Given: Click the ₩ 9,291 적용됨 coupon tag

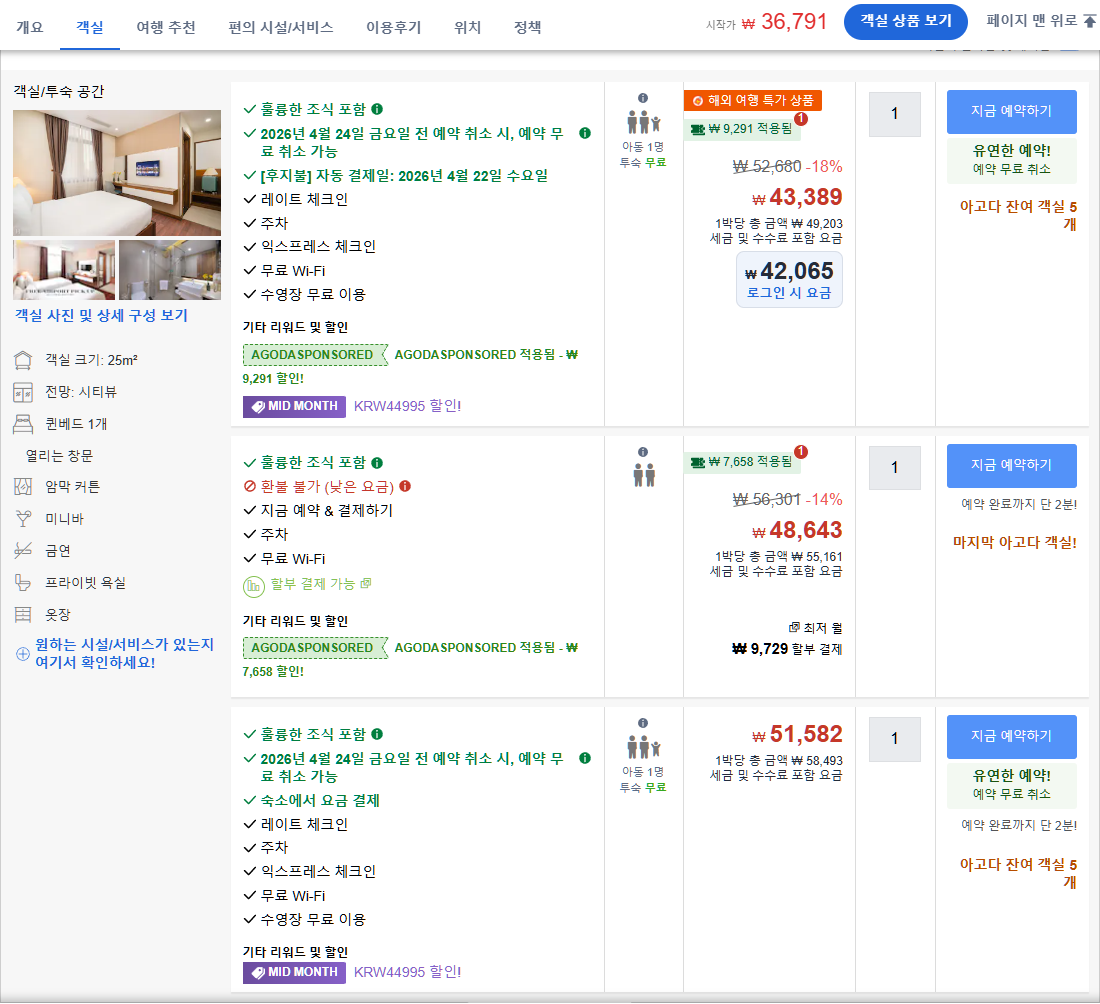Looking at the screenshot, I should click(744, 129).
